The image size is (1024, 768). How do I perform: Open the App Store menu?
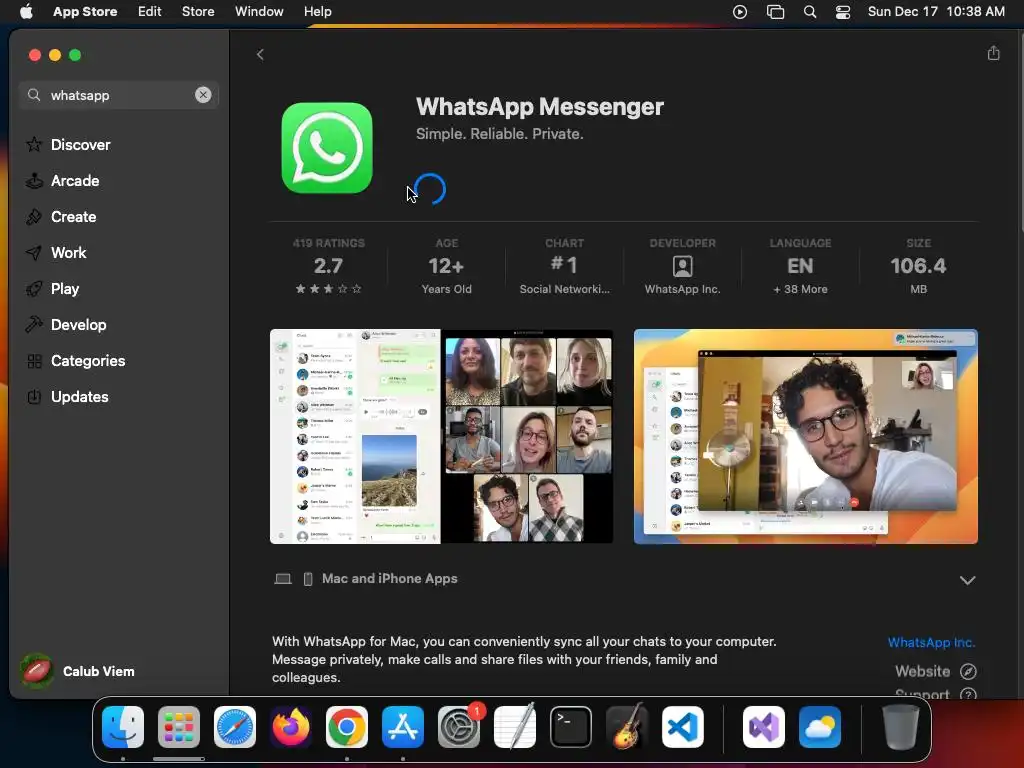pos(85,11)
